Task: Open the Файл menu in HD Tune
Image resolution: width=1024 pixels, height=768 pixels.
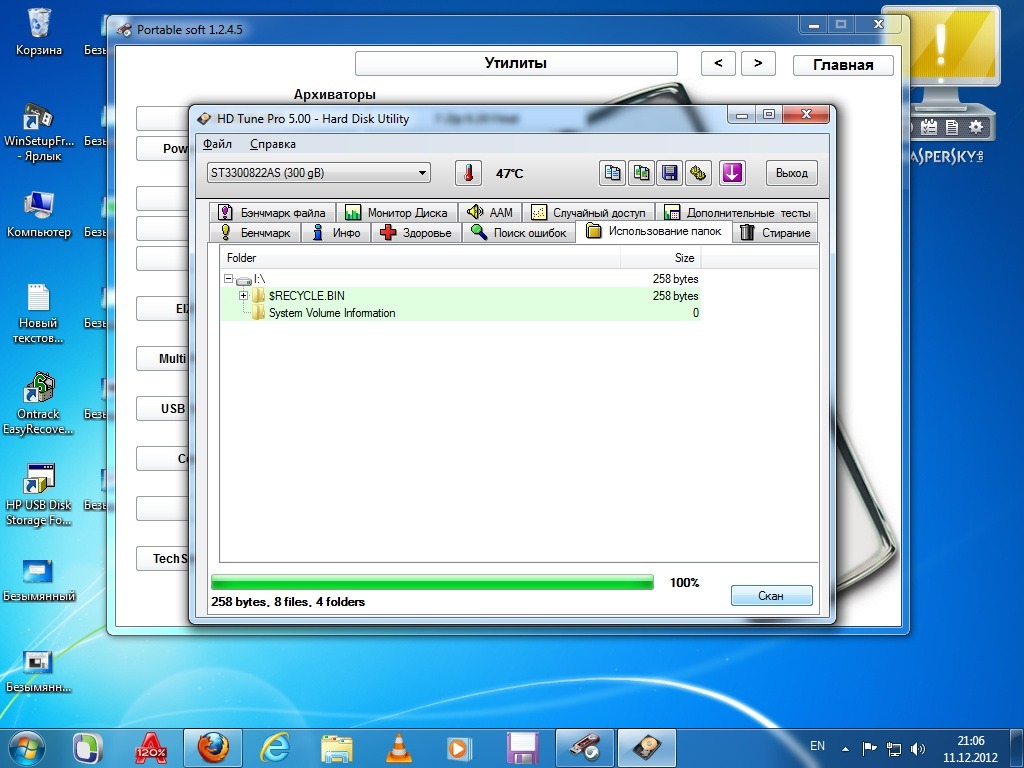Action: (217, 144)
